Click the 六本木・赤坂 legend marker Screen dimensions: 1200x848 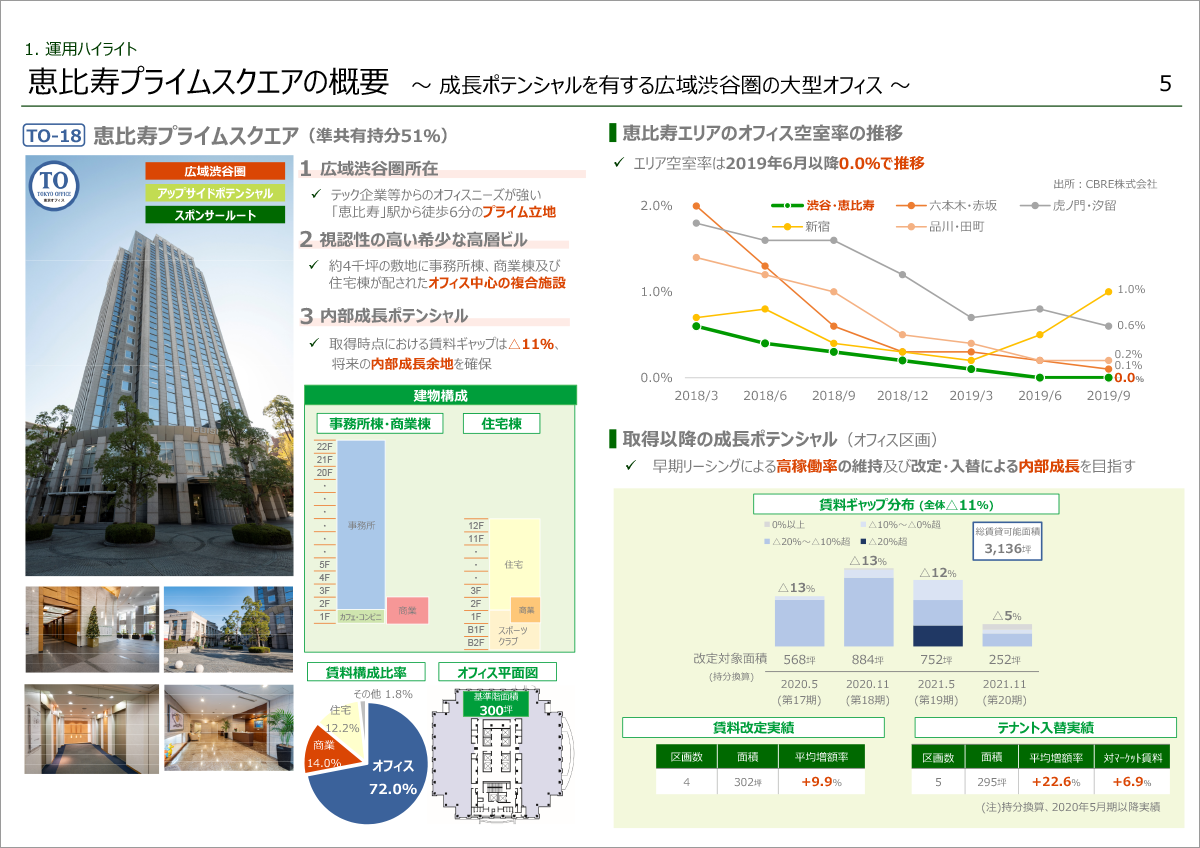click(910, 205)
